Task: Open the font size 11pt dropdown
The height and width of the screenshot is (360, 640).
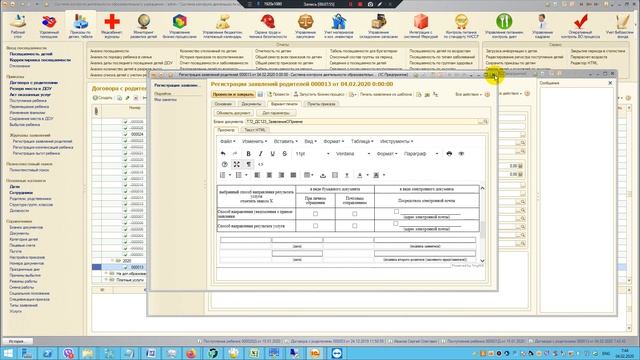Action: click(x=312, y=153)
